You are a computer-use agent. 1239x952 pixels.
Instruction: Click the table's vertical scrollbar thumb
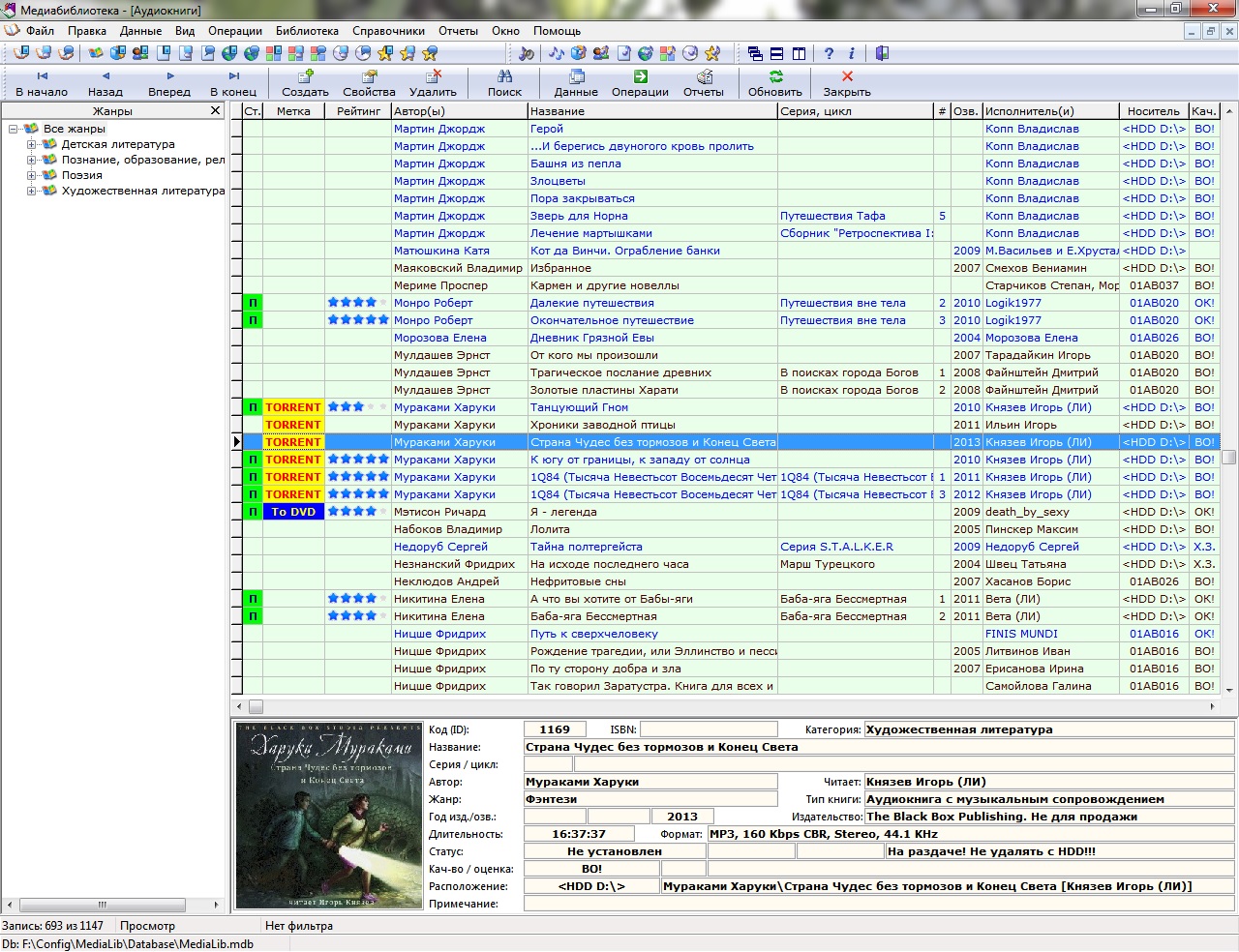(x=1229, y=458)
